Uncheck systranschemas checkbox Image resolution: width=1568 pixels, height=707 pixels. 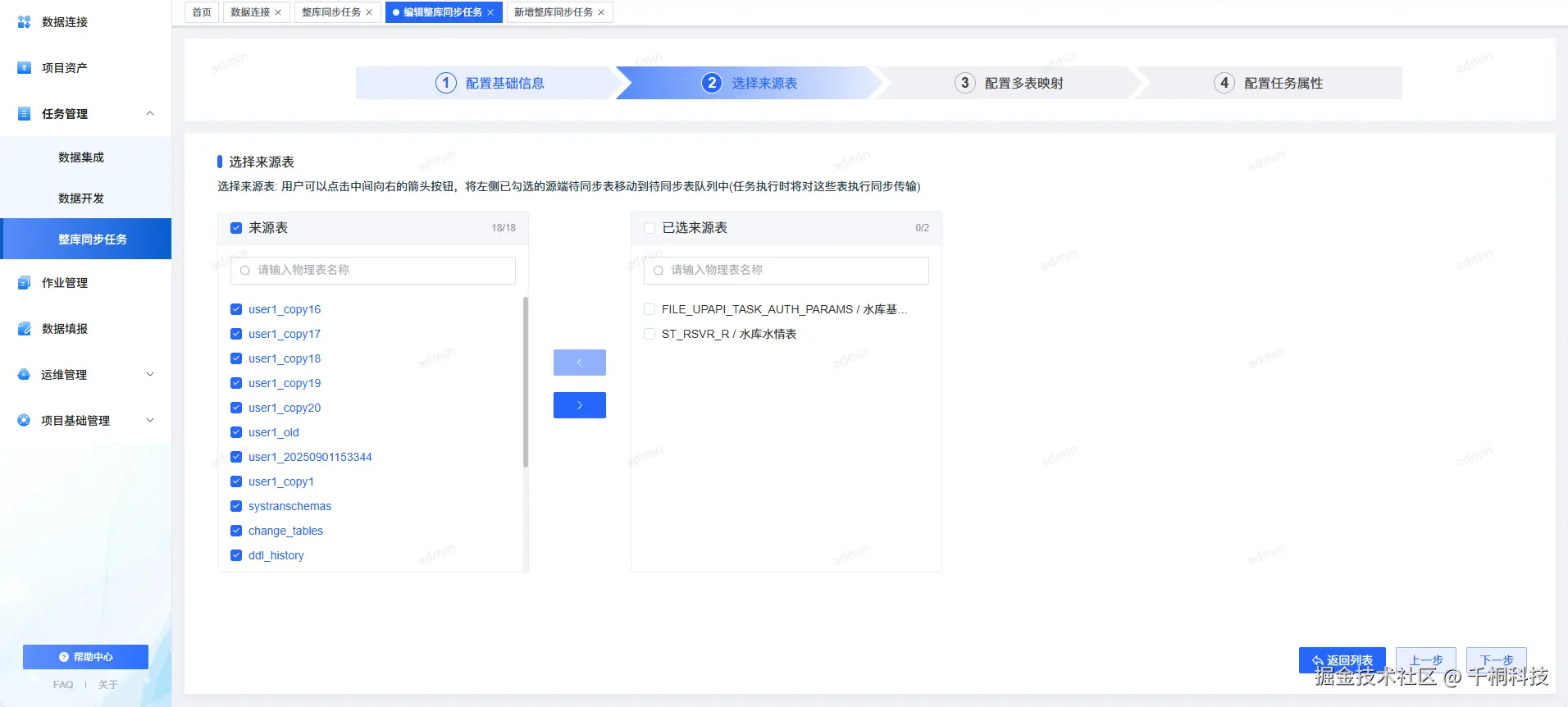[236, 506]
